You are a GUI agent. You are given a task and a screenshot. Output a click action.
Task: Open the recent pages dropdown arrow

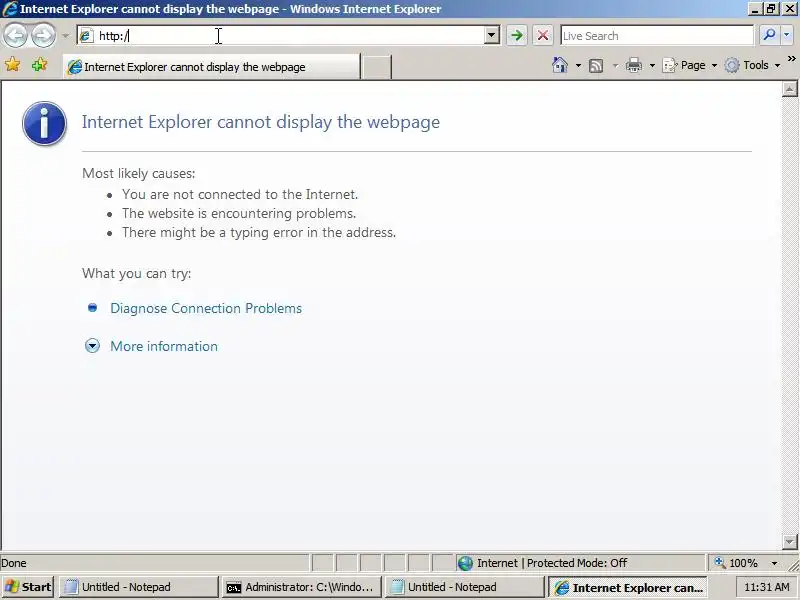tap(65, 36)
